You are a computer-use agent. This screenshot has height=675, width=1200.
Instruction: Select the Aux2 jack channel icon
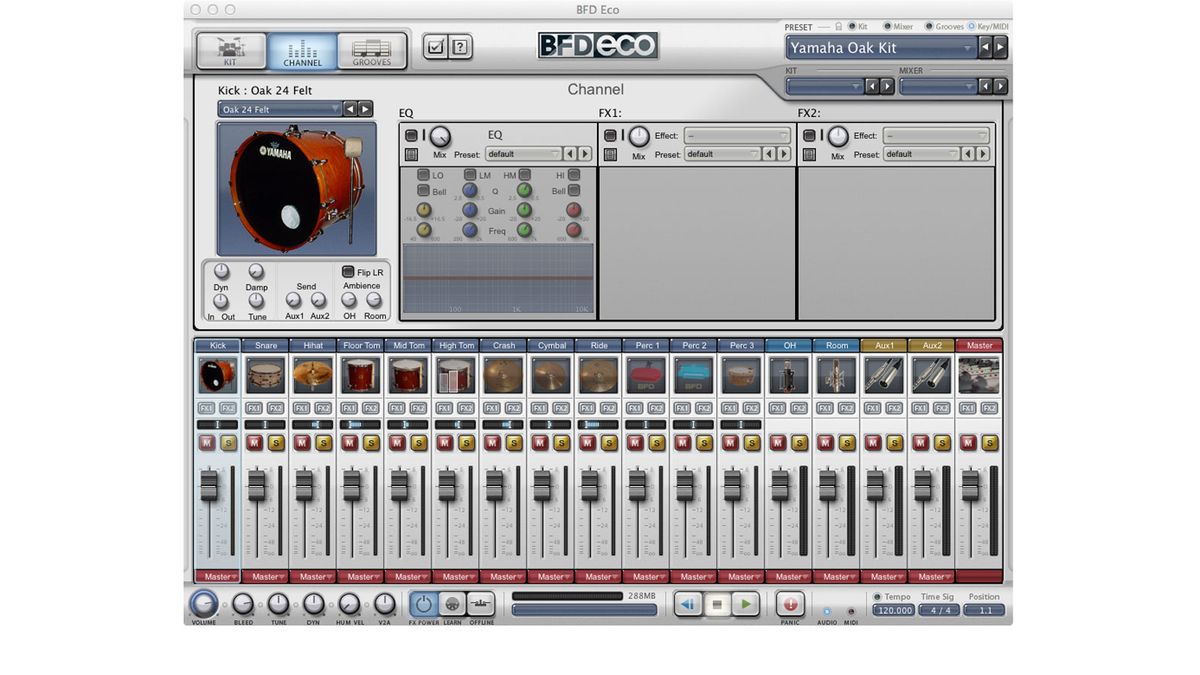932,376
